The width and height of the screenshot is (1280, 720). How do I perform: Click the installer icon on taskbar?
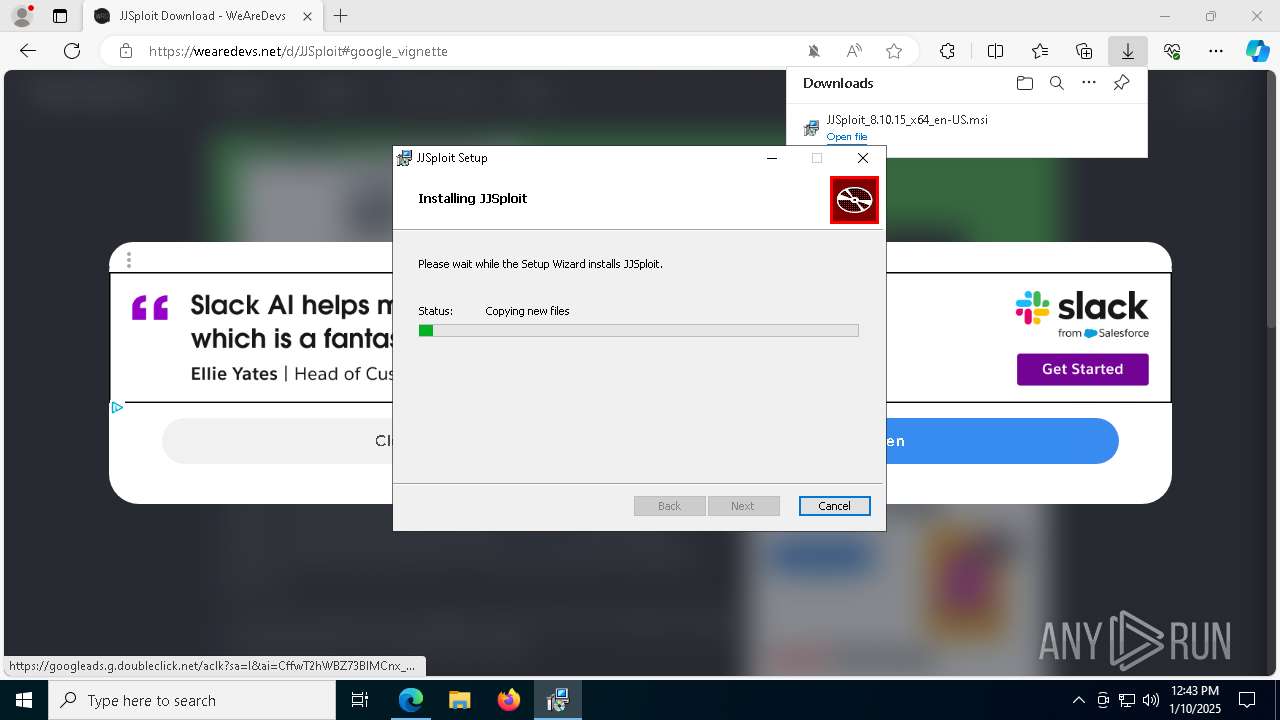coord(557,700)
